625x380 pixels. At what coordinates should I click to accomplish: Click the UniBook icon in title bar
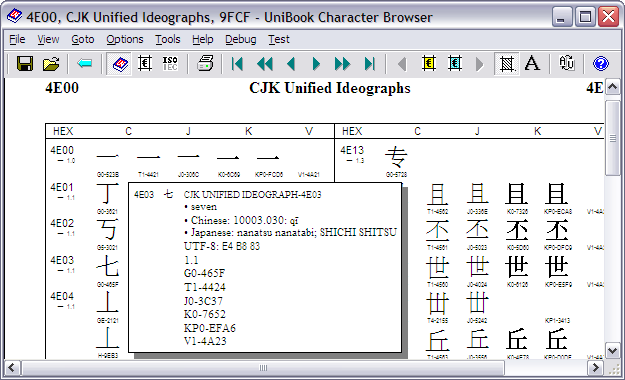pos(15,17)
